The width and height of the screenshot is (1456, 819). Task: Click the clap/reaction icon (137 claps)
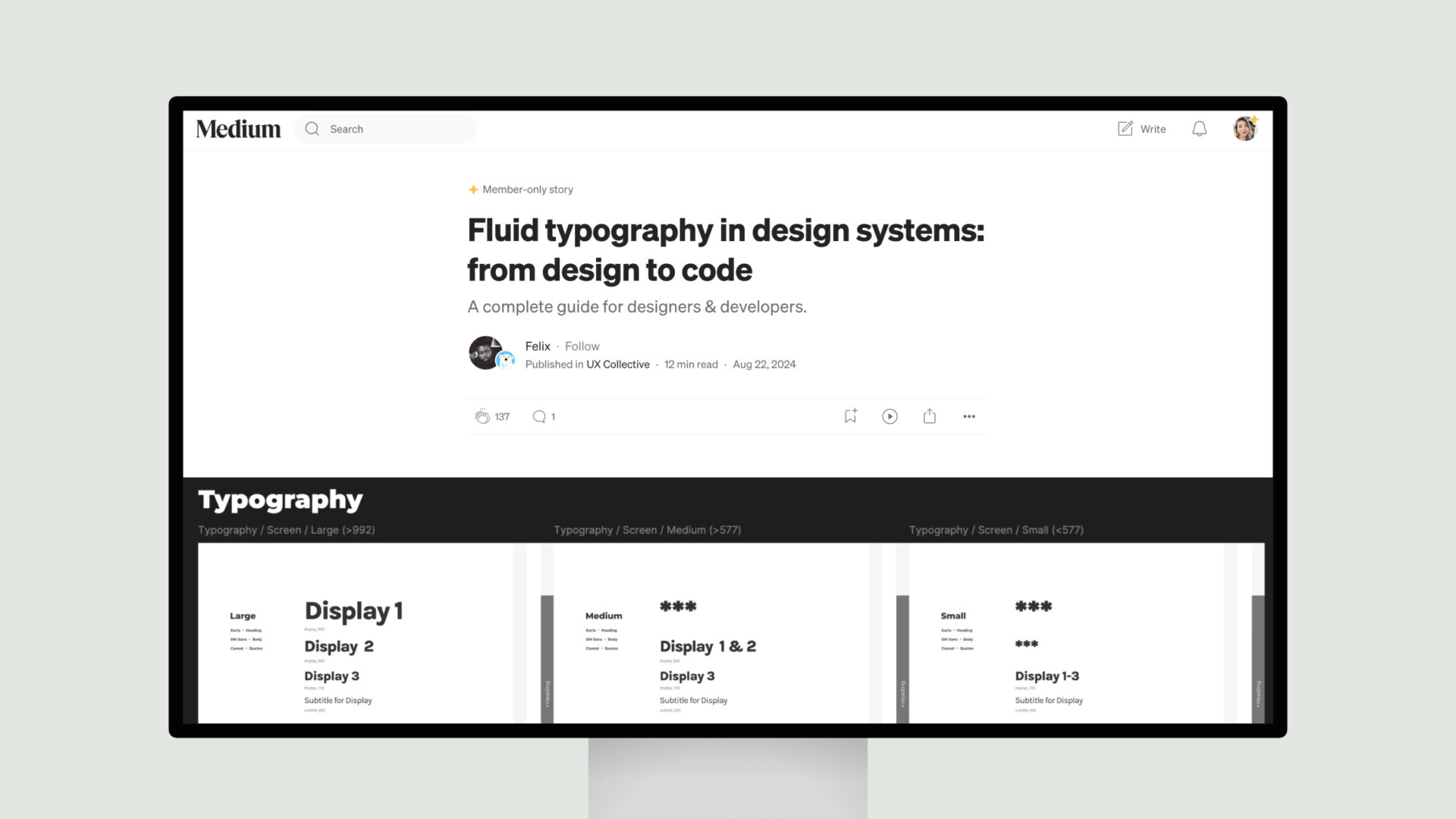click(x=481, y=416)
